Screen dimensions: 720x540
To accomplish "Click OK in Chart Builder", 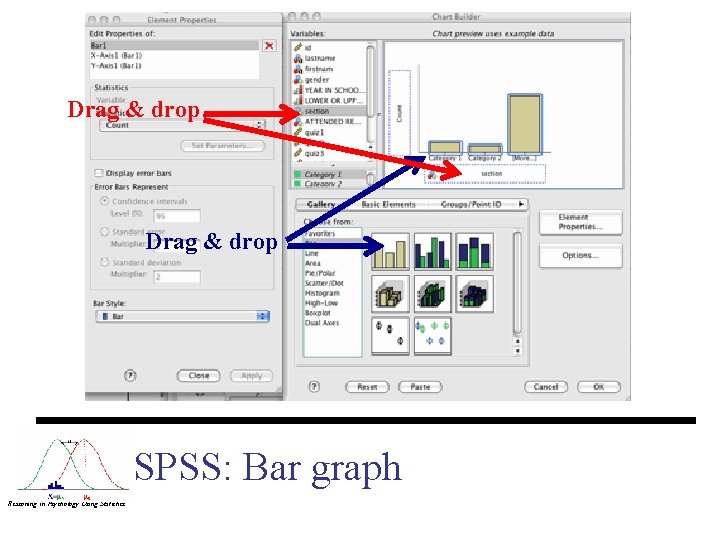I will pyautogui.click(x=599, y=387).
